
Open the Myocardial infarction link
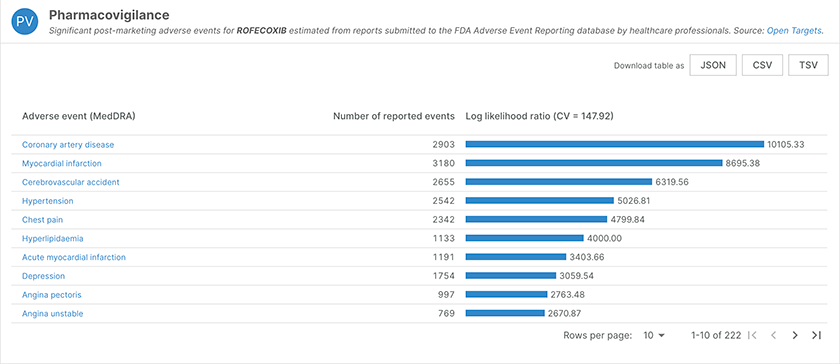pyautogui.click(x=62, y=164)
